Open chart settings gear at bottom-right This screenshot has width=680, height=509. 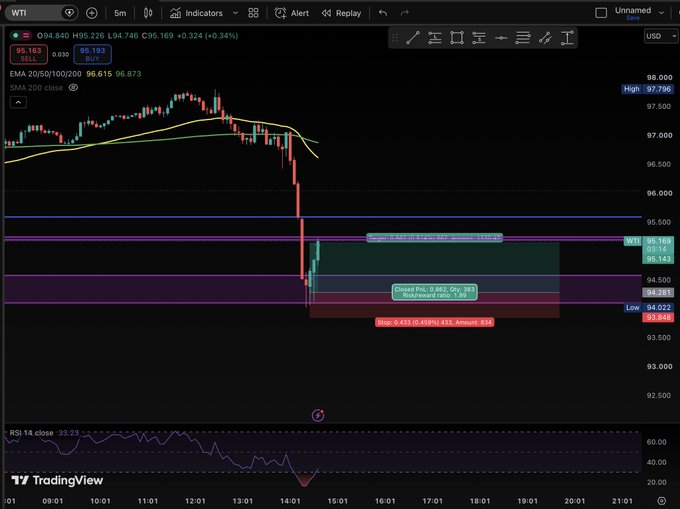click(x=661, y=501)
